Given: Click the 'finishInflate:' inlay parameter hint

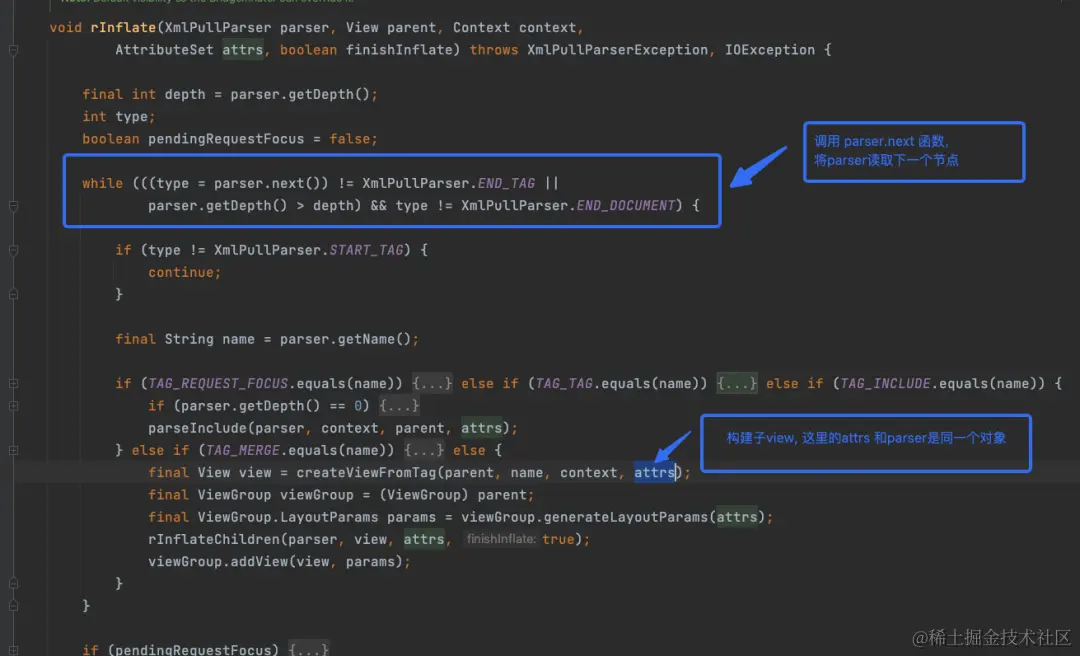Looking at the screenshot, I should click(501, 539).
